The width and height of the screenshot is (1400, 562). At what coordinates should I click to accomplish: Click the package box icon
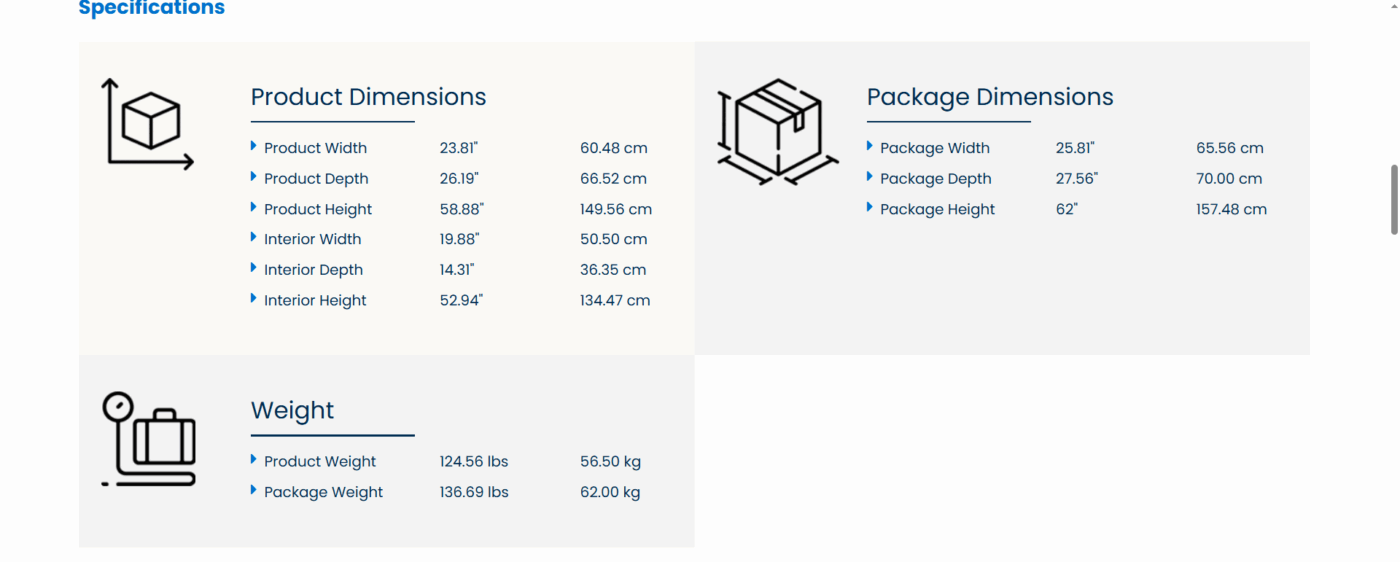tap(777, 131)
